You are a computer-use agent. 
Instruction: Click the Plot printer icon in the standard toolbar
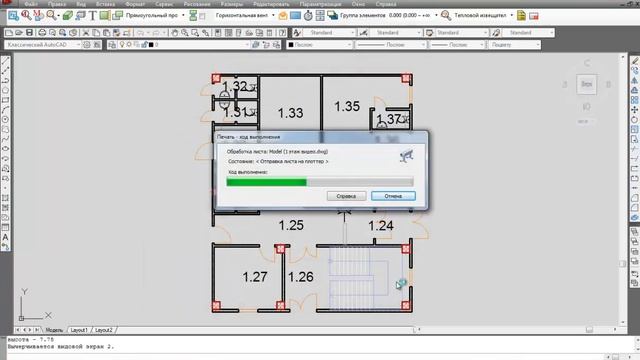point(42,33)
